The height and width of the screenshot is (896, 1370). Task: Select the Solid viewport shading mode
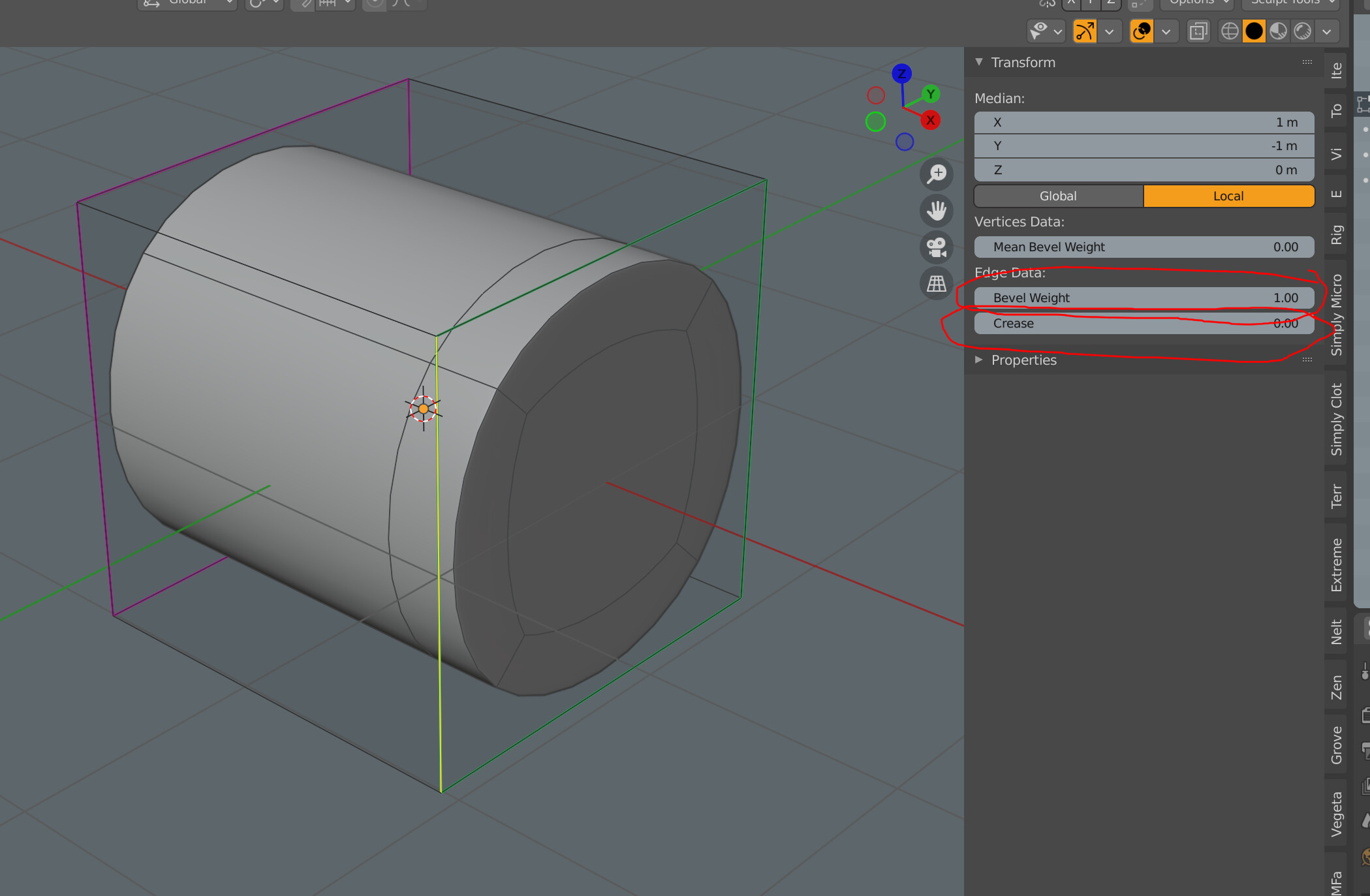(1253, 31)
